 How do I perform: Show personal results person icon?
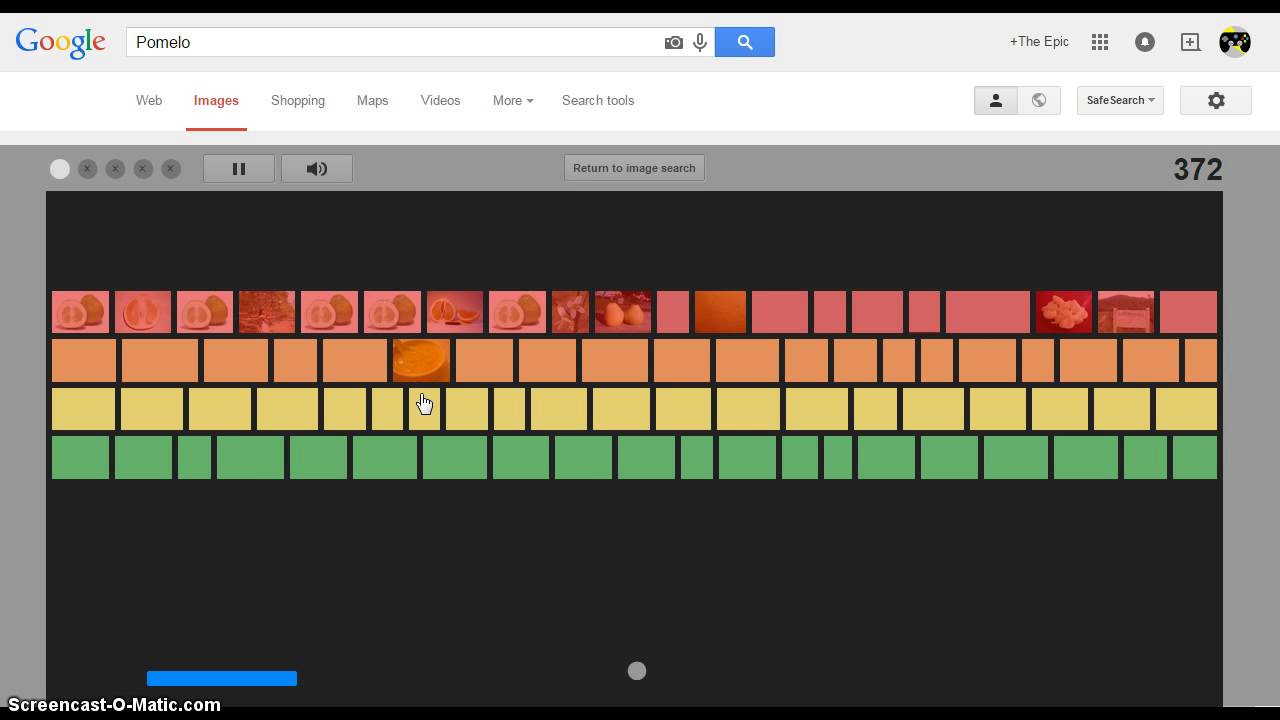996,100
